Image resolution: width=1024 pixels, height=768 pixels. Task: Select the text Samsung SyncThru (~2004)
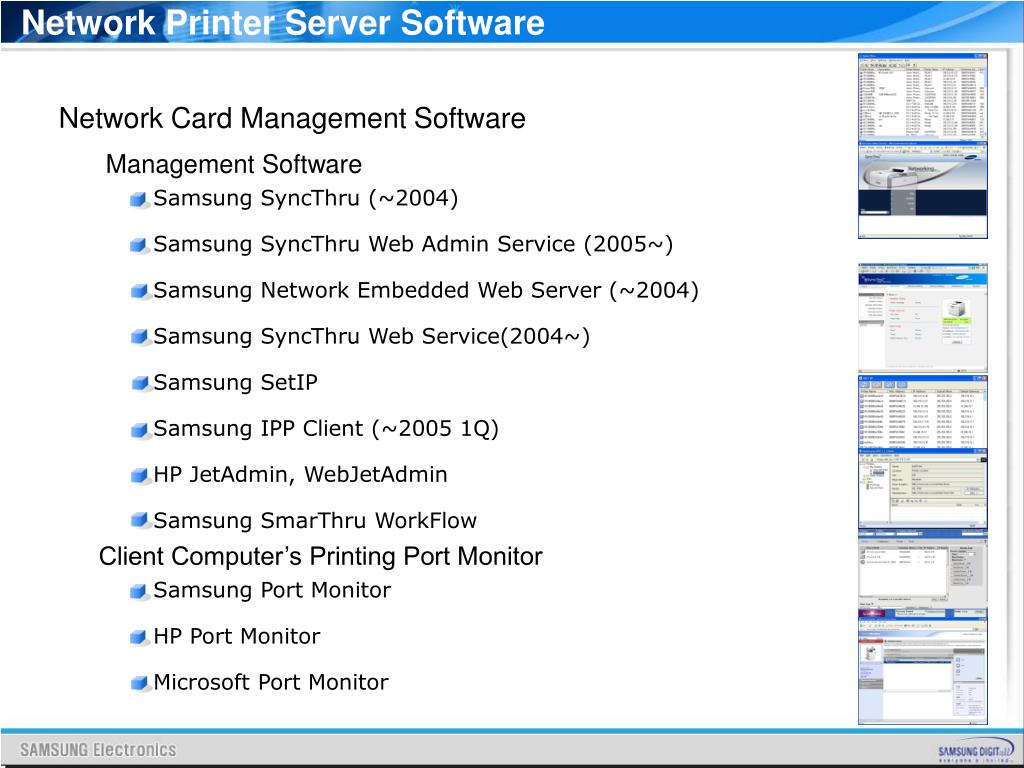[x=306, y=198]
